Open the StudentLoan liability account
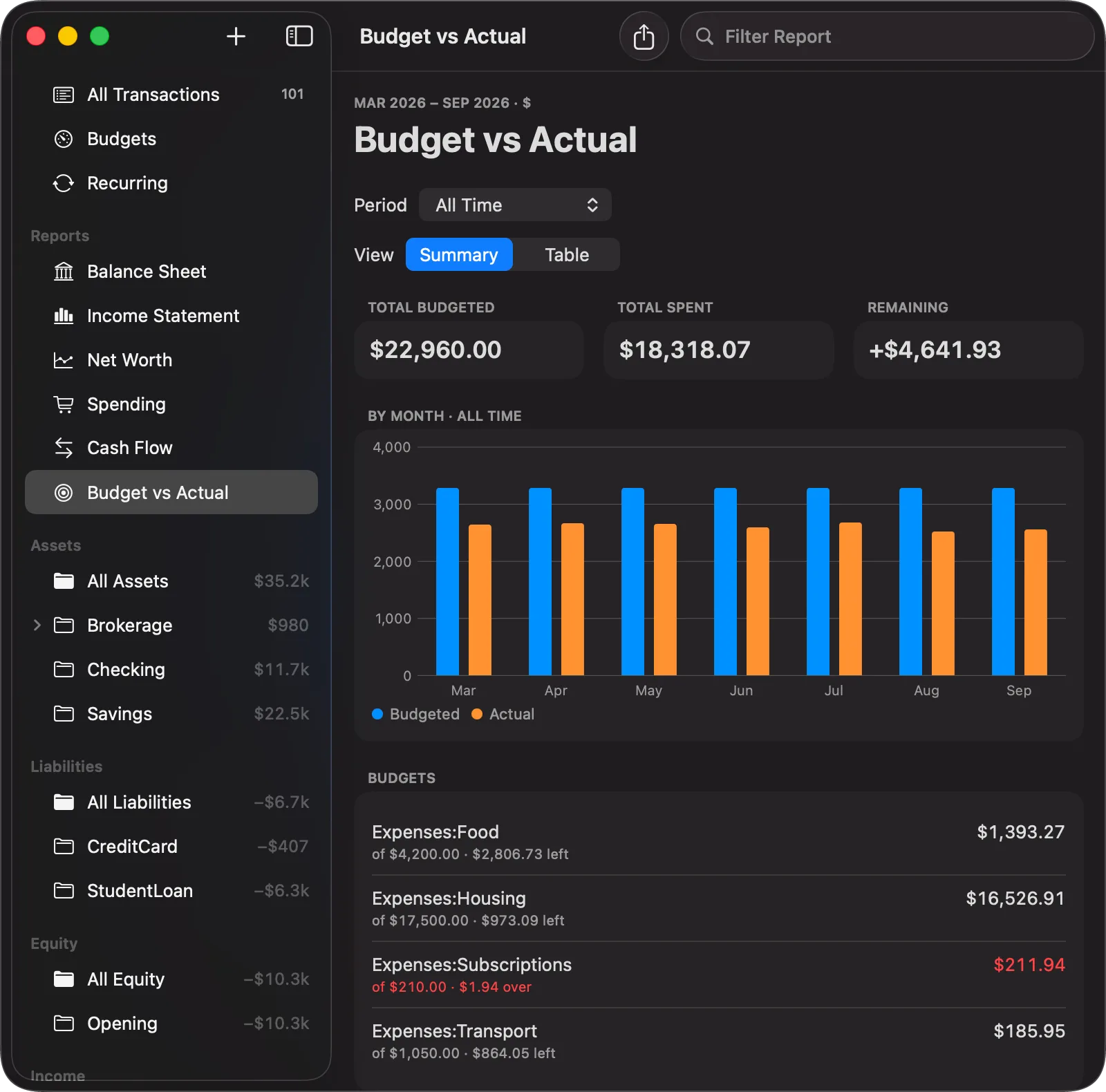This screenshot has width=1106, height=1092. [171, 891]
